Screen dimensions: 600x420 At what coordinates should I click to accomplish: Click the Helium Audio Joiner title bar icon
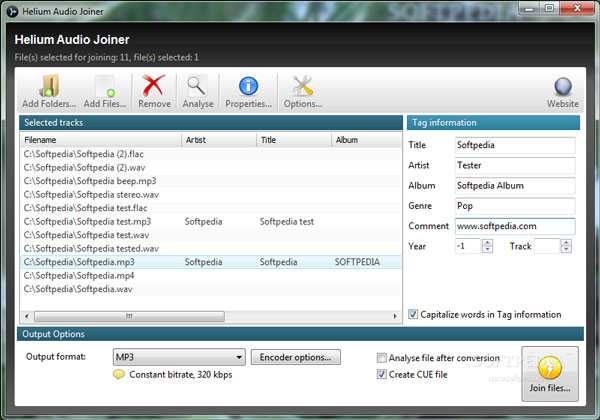pyautogui.click(x=12, y=11)
